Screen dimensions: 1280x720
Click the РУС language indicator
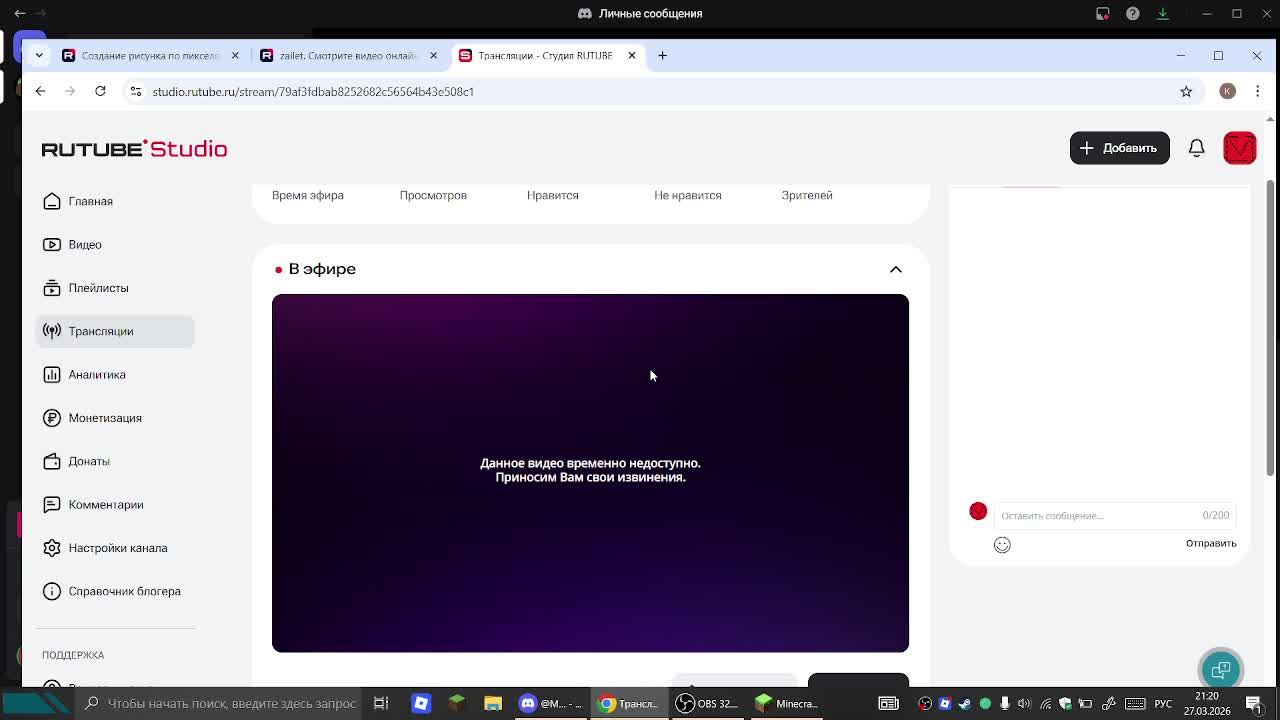pos(1163,703)
